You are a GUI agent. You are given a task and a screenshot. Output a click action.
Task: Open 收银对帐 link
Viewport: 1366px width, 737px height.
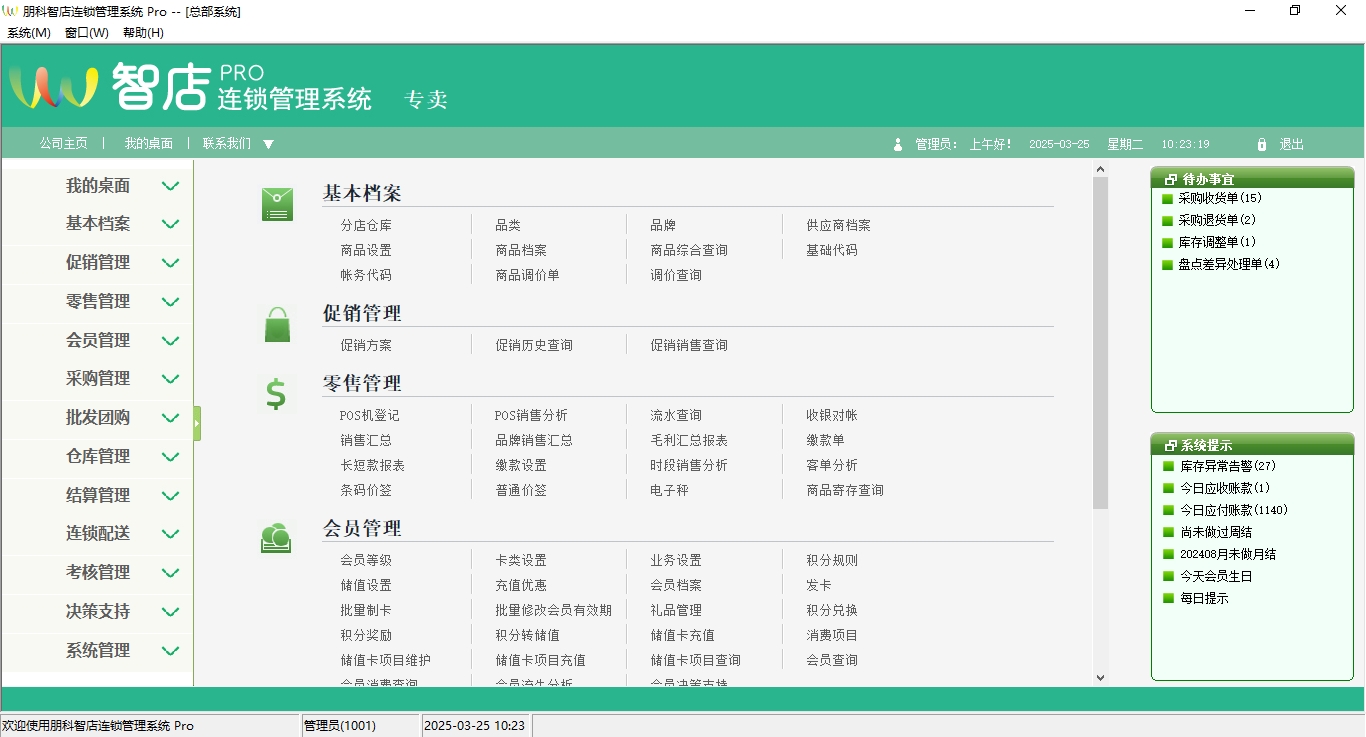832,415
